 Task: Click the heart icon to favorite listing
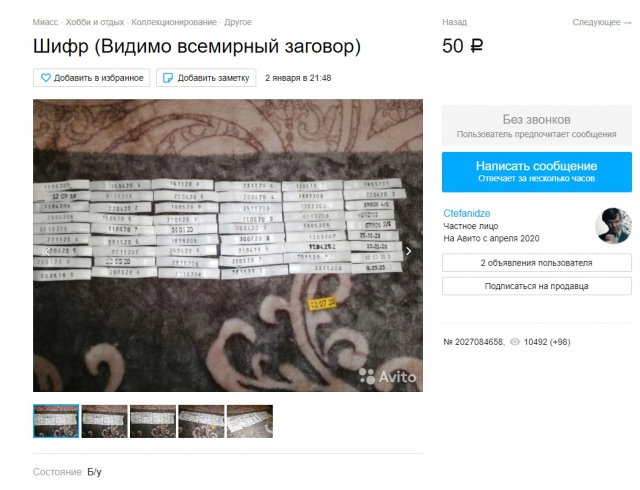[46, 78]
